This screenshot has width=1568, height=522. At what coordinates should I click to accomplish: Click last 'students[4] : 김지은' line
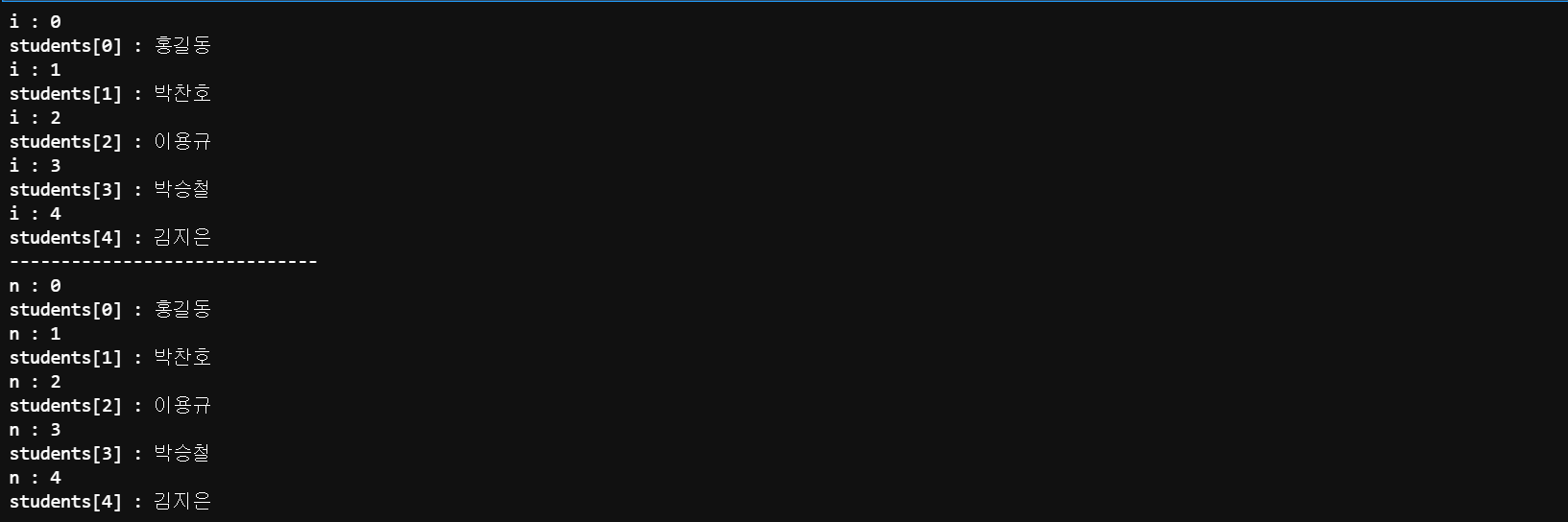[x=110, y=501]
